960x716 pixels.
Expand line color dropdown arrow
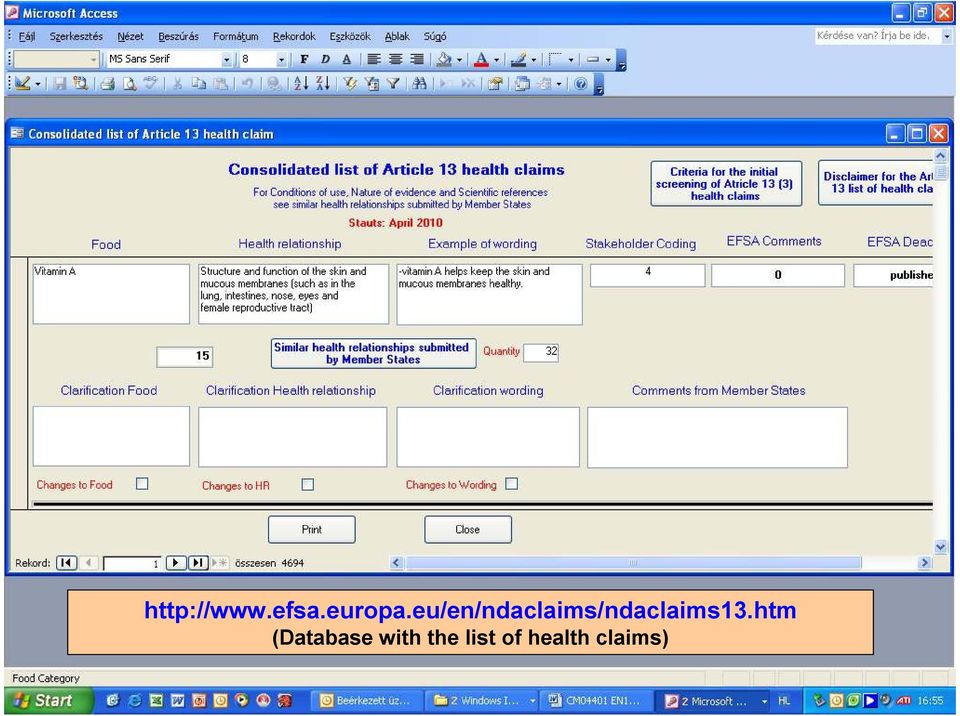tap(534, 59)
